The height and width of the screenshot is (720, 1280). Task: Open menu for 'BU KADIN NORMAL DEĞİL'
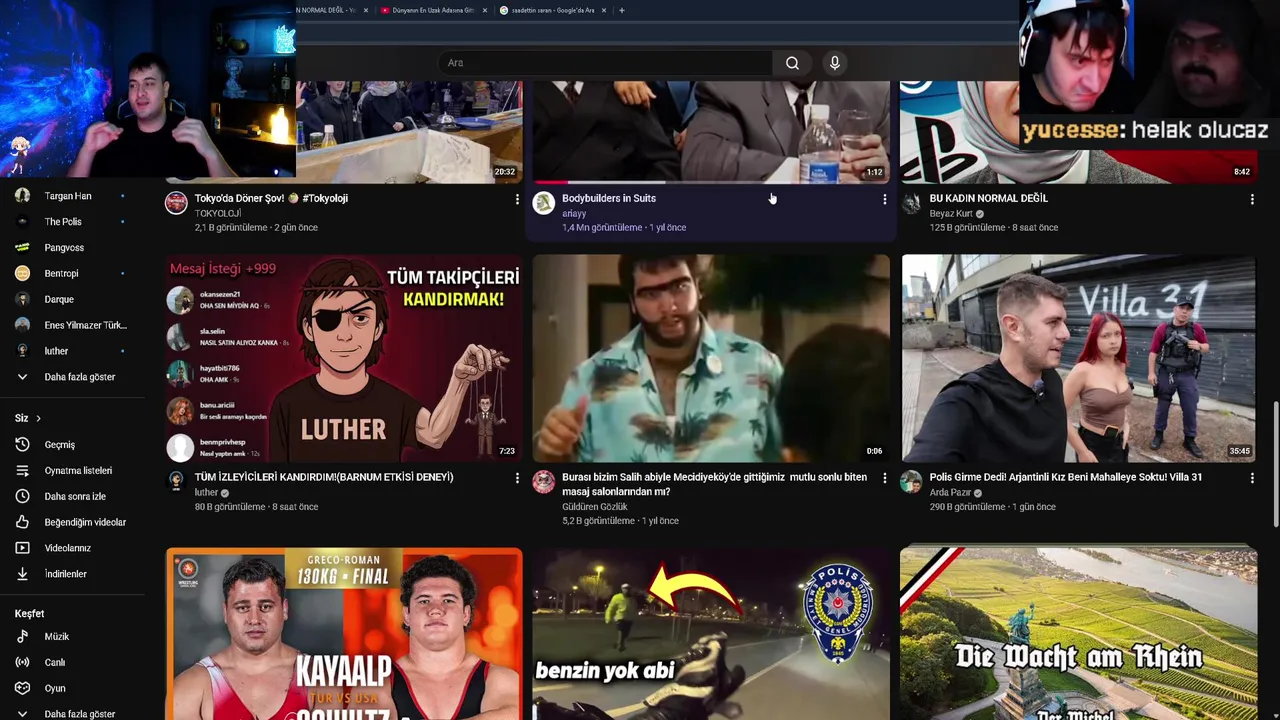click(1252, 200)
